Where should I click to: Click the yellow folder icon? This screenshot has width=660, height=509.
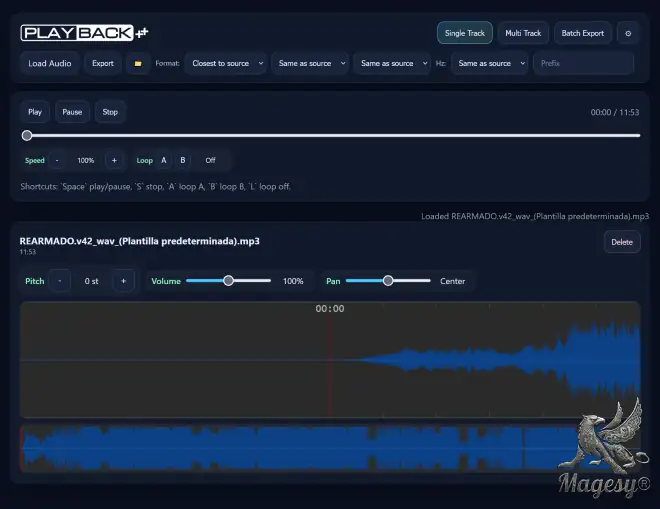coord(138,64)
